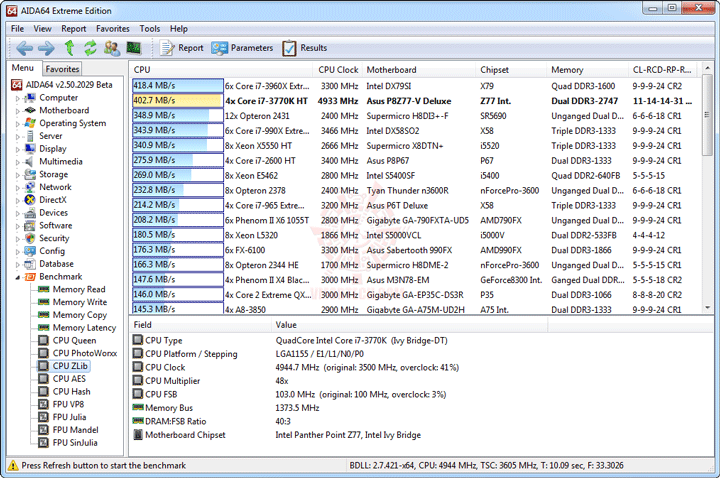
Task: Expand the Server tree node
Action: [17, 137]
